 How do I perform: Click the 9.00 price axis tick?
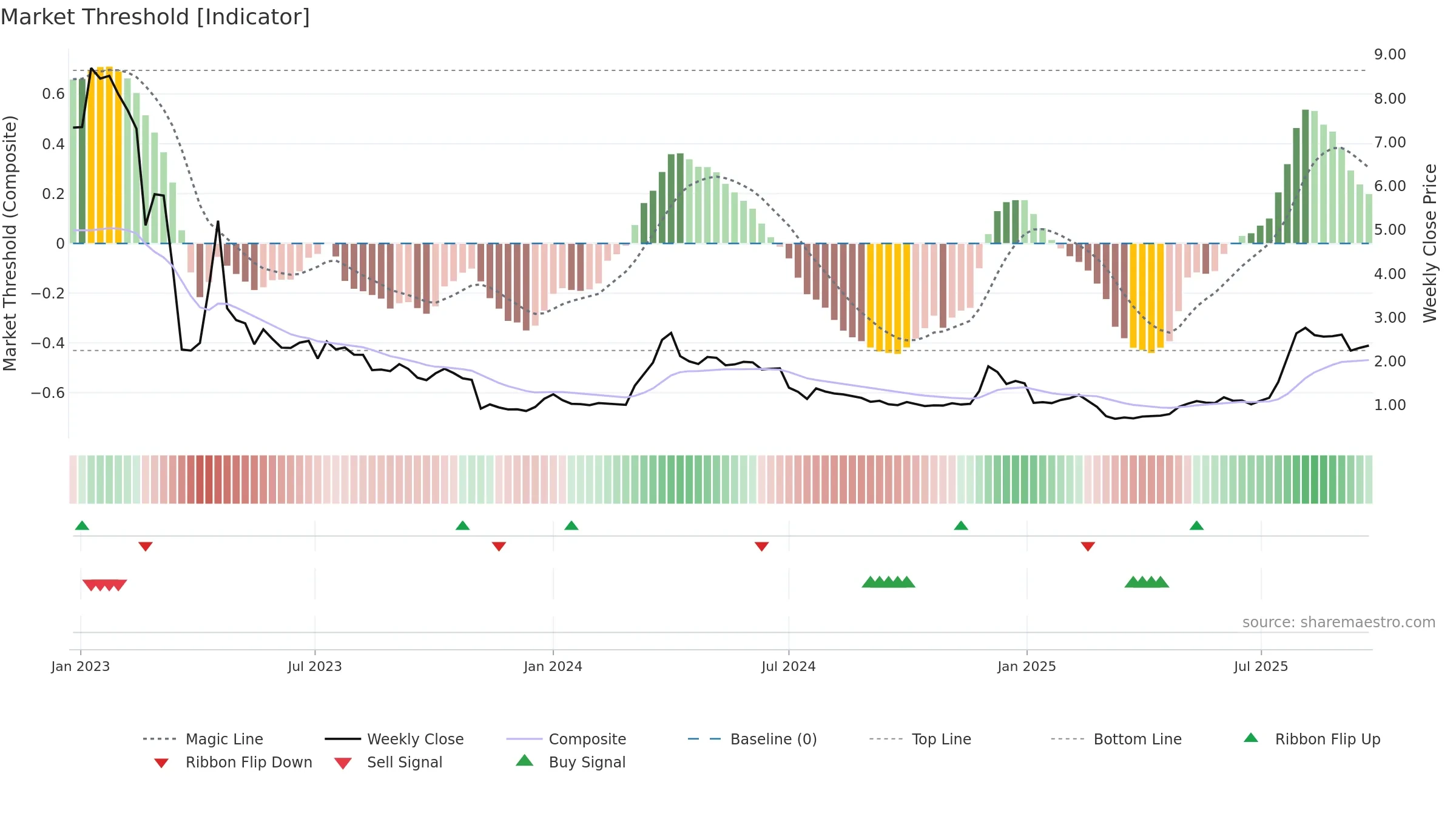(1390, 55)
